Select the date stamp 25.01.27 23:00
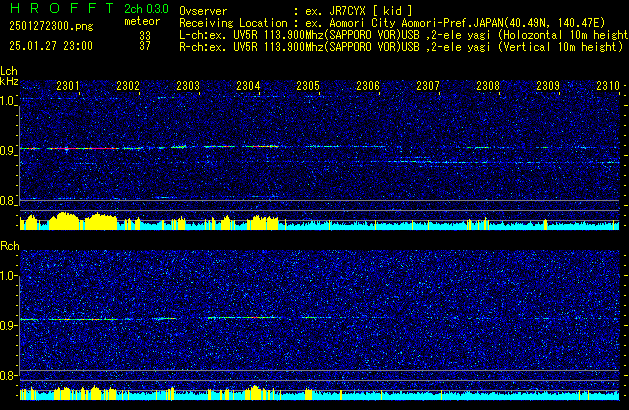 pos(51,46)
